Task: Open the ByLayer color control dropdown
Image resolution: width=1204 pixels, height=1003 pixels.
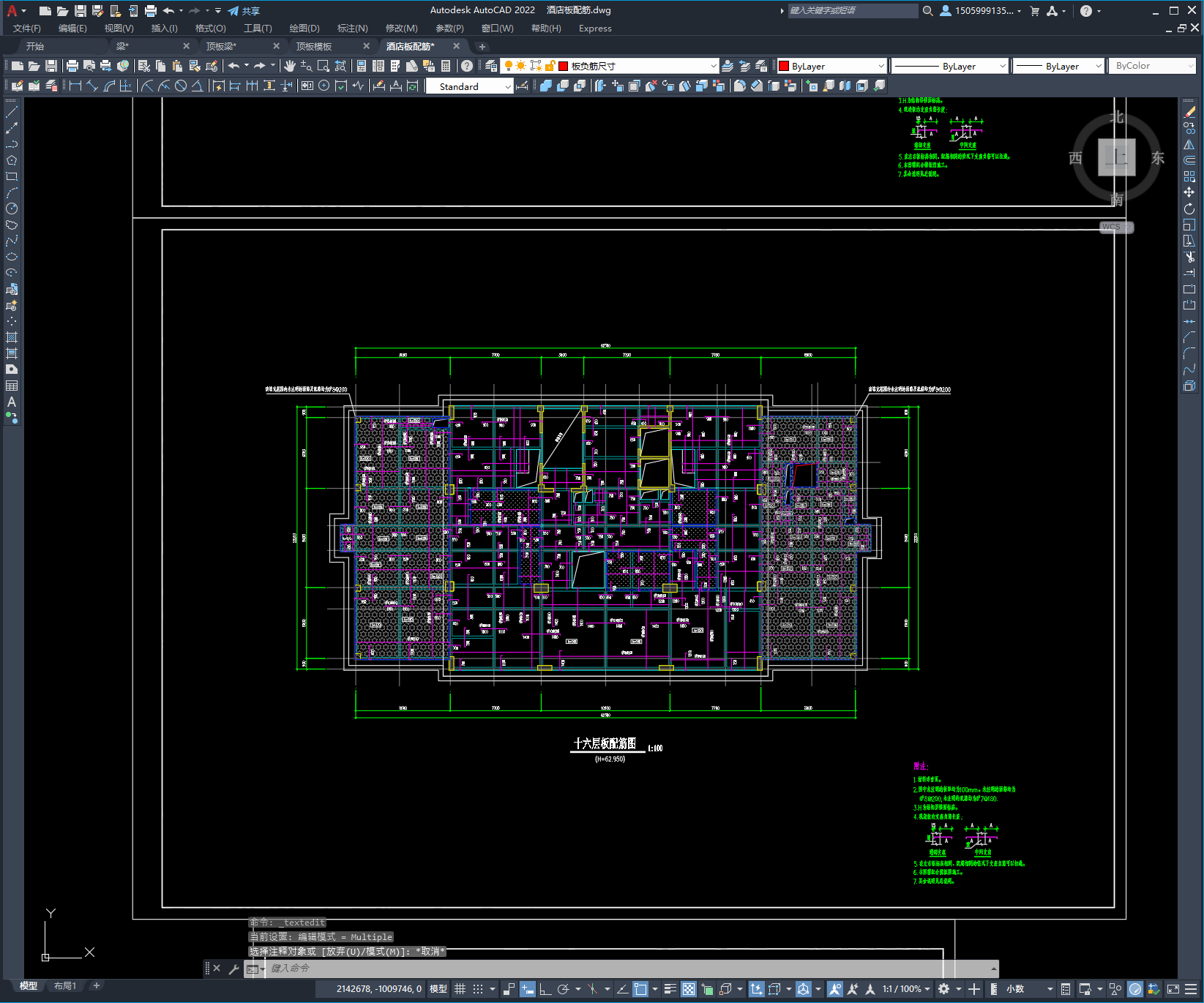Action: 831,66
